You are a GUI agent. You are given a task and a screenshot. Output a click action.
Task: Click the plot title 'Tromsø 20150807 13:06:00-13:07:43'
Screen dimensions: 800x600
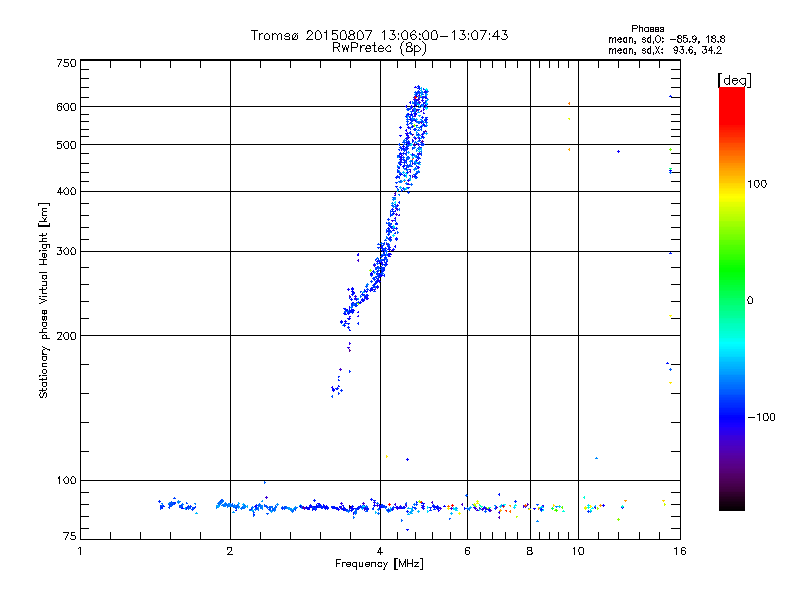tap(379, 35)
